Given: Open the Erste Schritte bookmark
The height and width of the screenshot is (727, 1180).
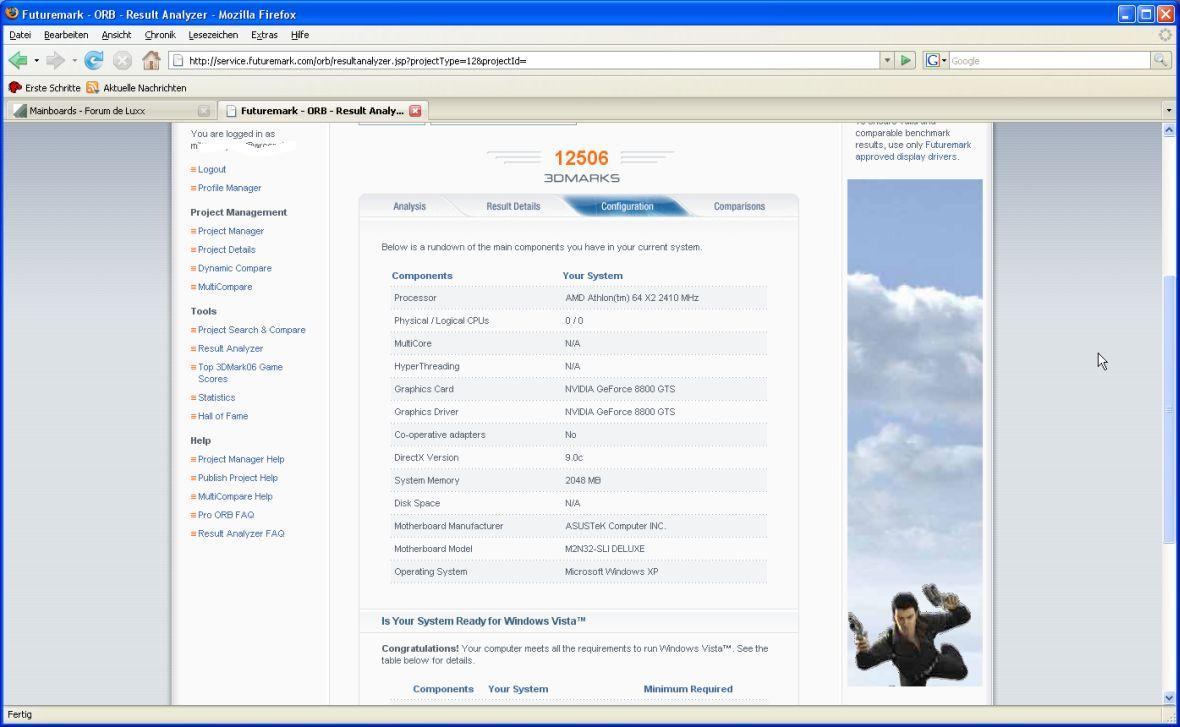Looking at the screenshot, I should pos(44,88).
